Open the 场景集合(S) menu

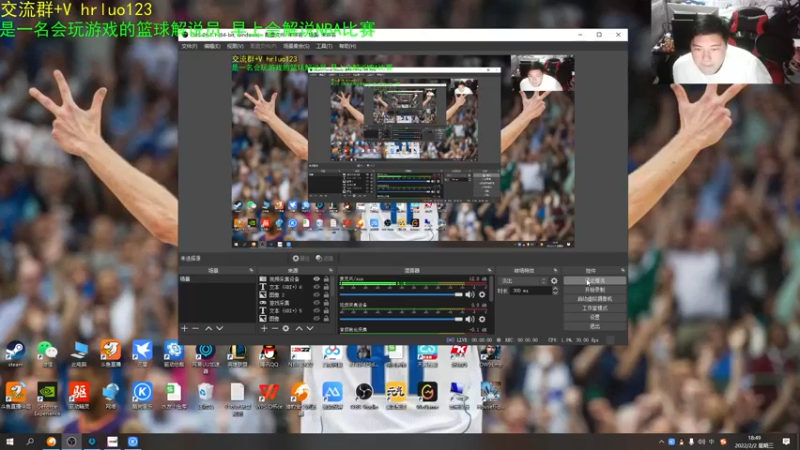pos(296,46)
